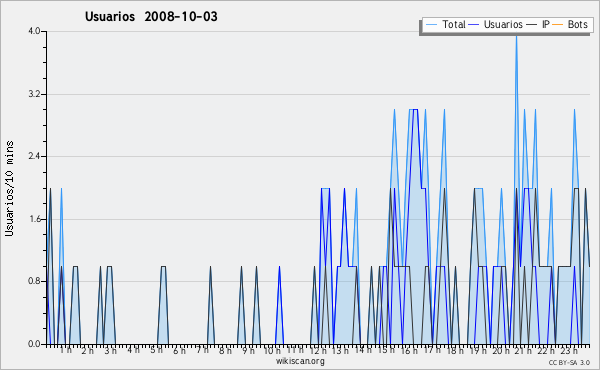The height and width of the screenshot is (370, 600).
Task: Click the '13 h' x-axis label
Action: pyautogui.click(x=340, y=351)
